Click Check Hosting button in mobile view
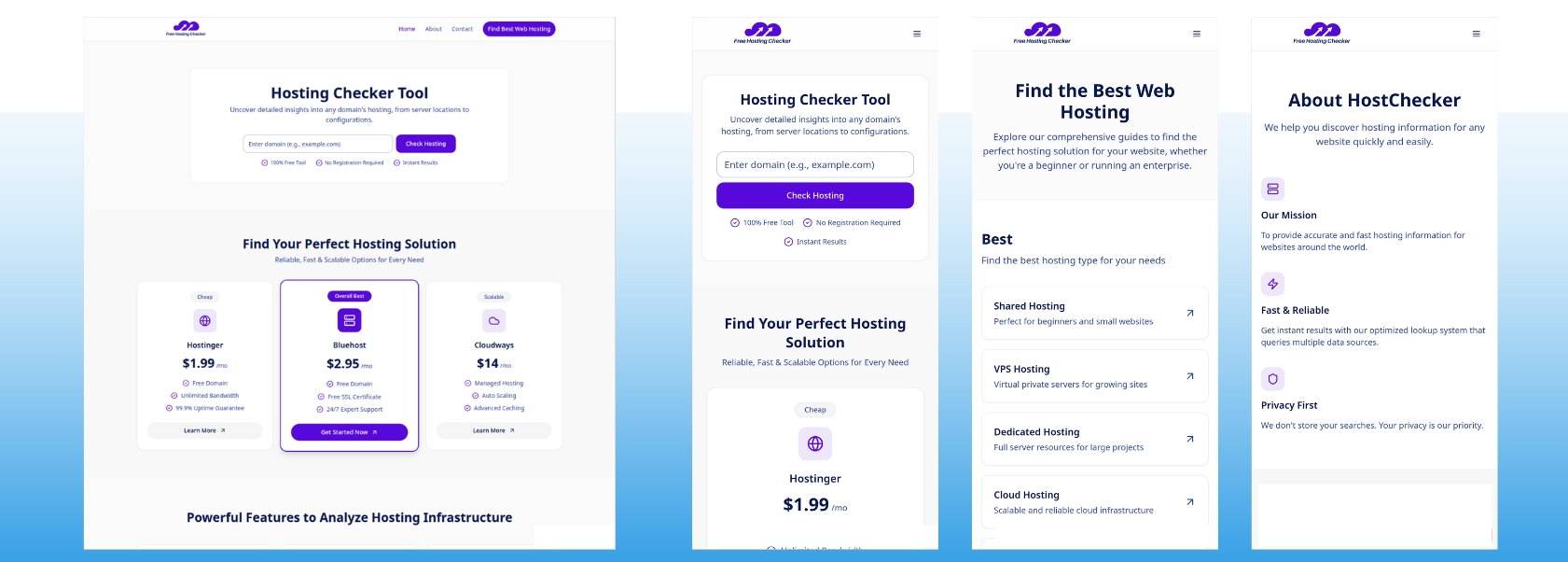The height and width of the screenshot is (562, 1568). 815,195
